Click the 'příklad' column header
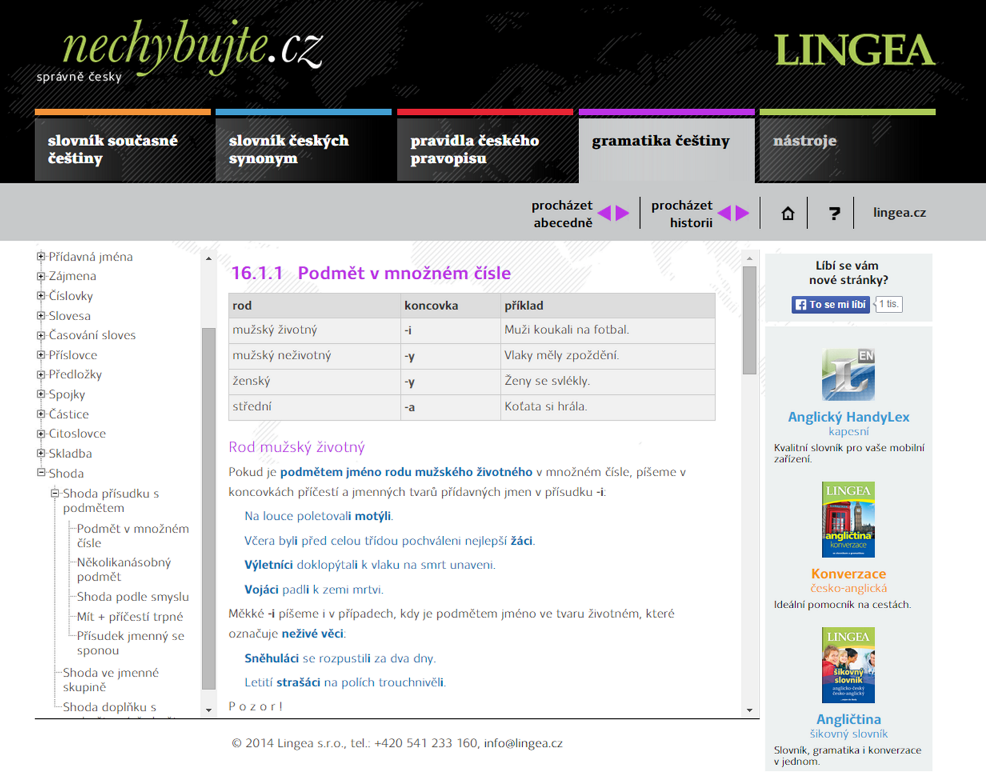Image resolution: width=986 pixels, height=775 pixels. pyautogui.click(x=607, y=306)
